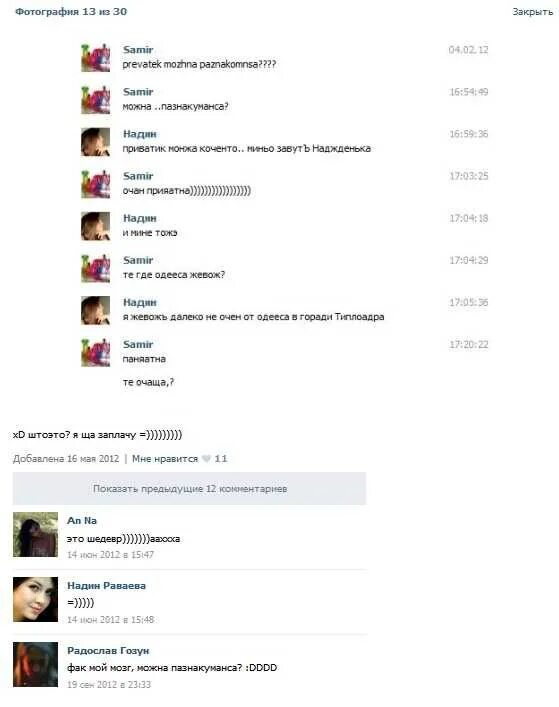559x707 pixels.
Task: Click Надин name above и мине тожэ
Action: click(x=140, y=218)
